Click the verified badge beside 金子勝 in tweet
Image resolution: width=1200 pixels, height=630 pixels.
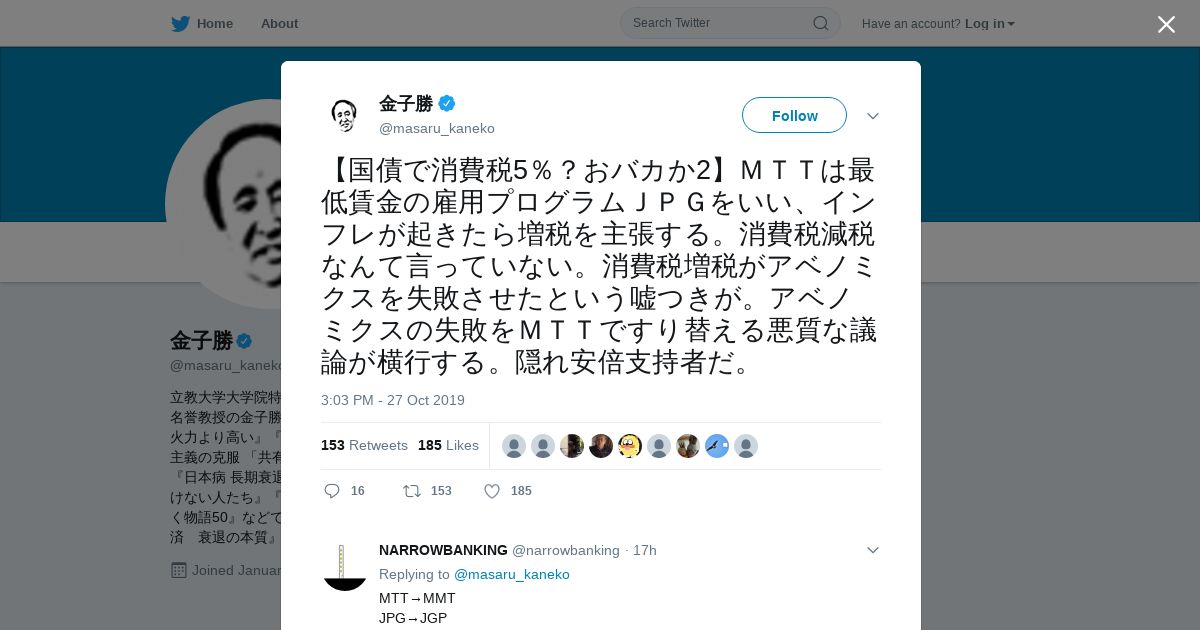pyautogui.click(x=447, y=103)
